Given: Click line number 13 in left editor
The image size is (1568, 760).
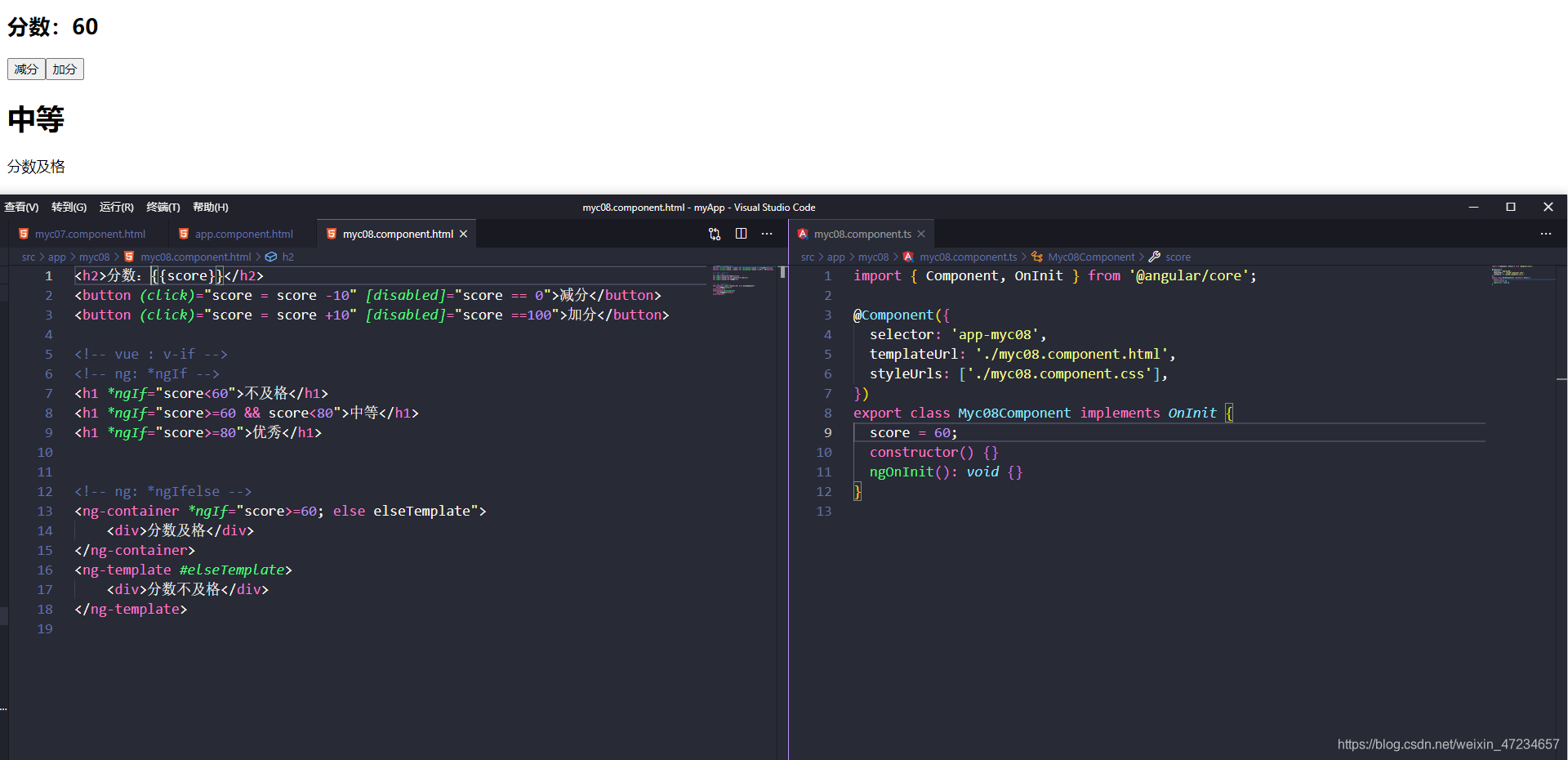Looking at the screenshot, I should [45, 512].
